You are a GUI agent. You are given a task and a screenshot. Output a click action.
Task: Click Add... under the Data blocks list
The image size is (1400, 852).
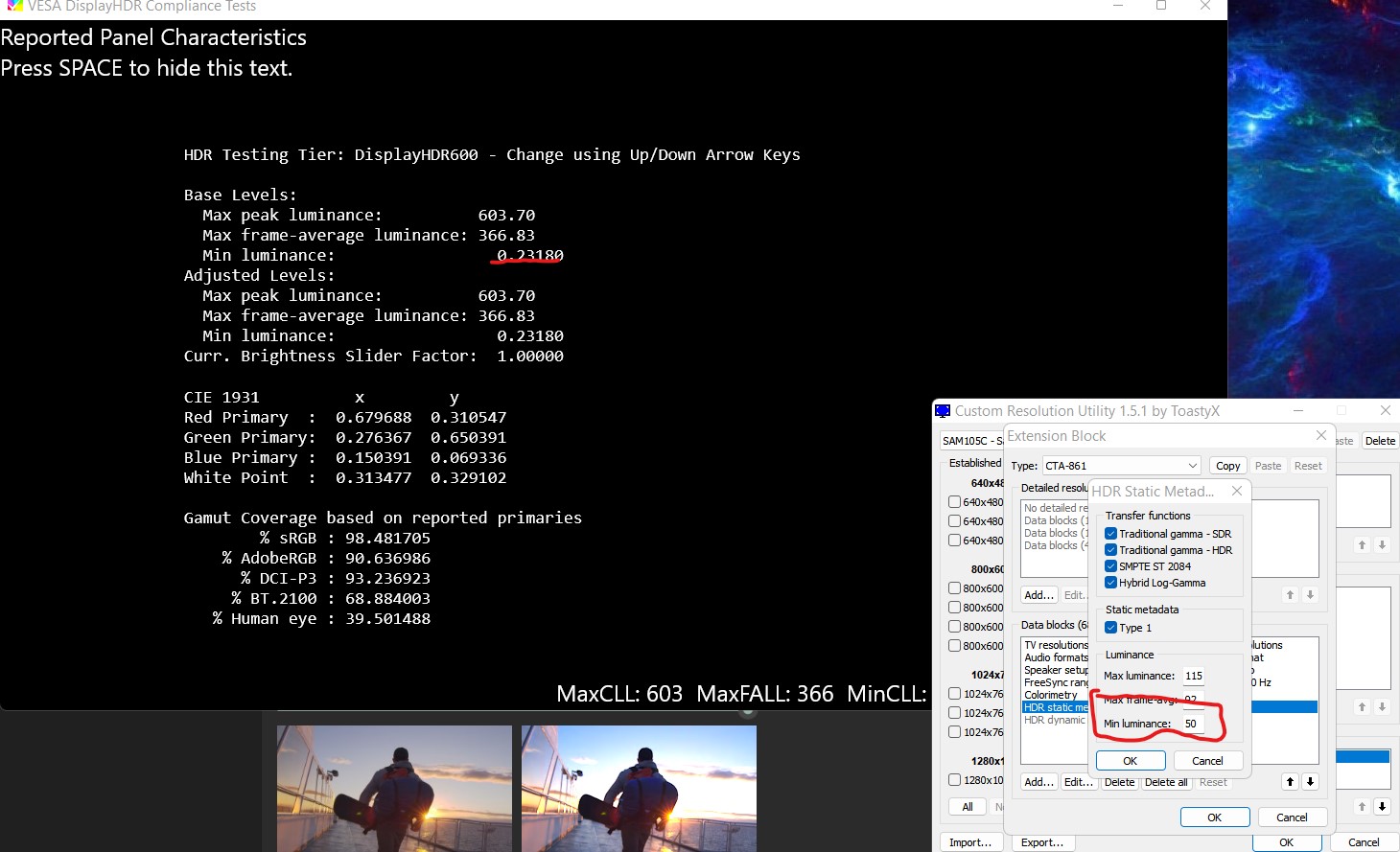click(x=1038, y=782)
